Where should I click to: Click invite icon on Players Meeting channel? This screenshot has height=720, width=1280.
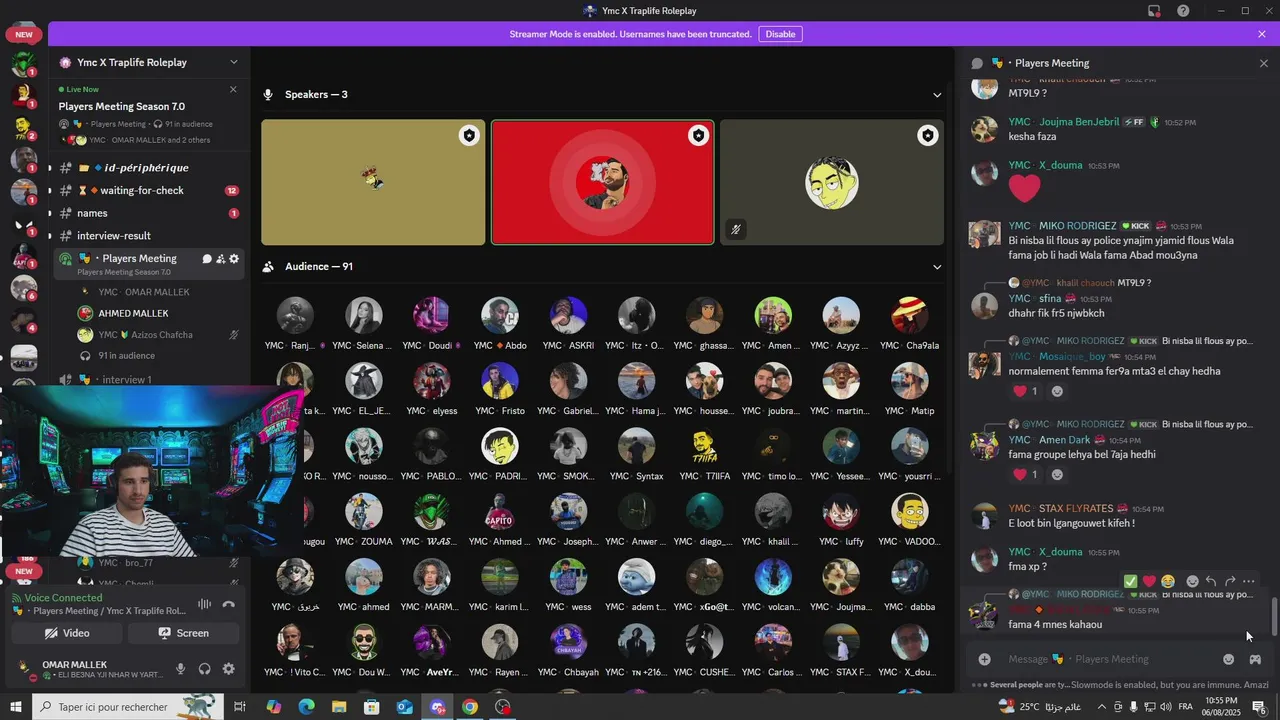coord(220,258)
